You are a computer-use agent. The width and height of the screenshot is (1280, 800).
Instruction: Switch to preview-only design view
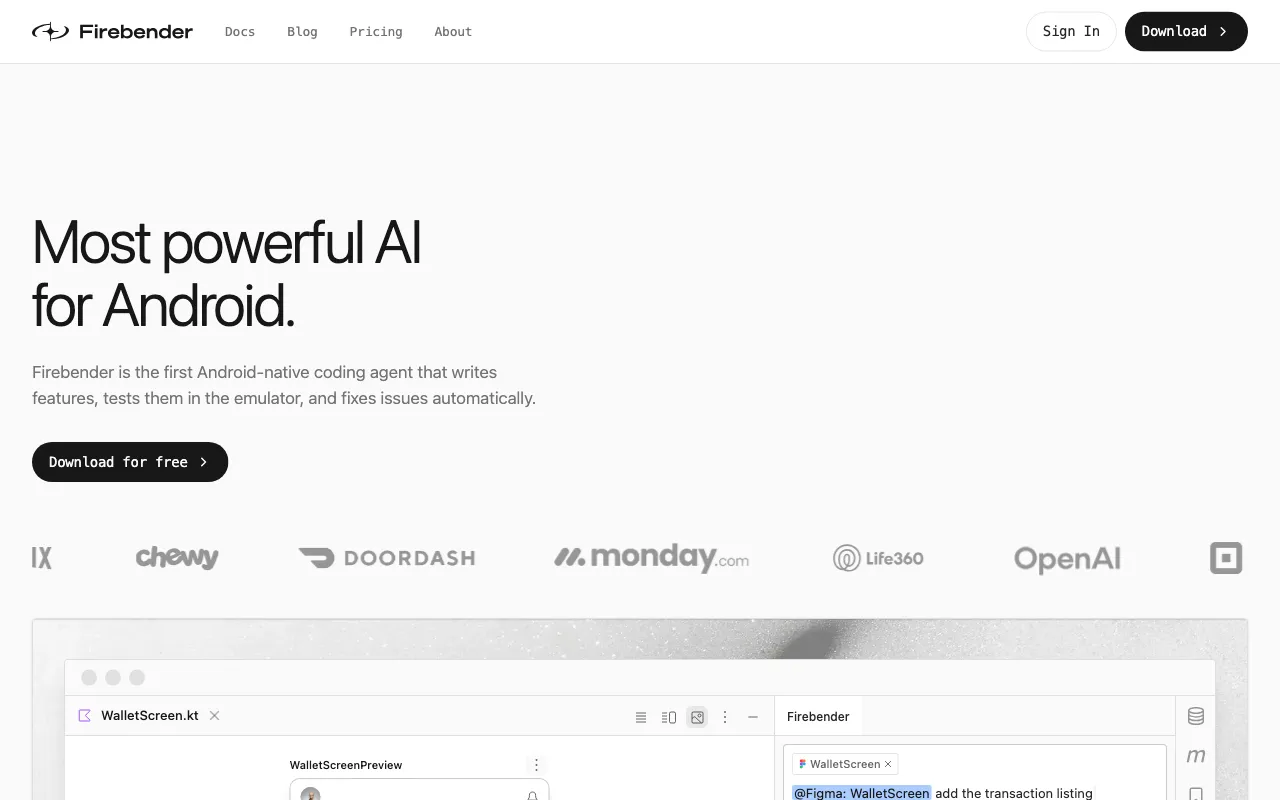click(697, 717)
